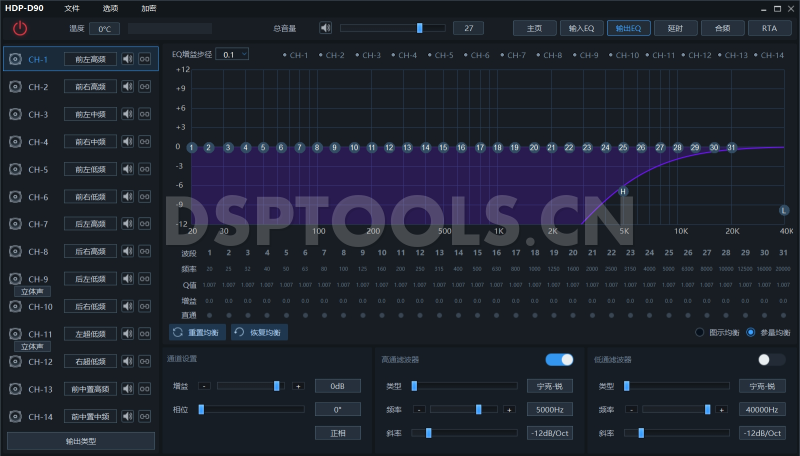The height and width of the screenshot is (456, 800).
Task: Select the 图示均衡 radio button
Action: [700, 332]
